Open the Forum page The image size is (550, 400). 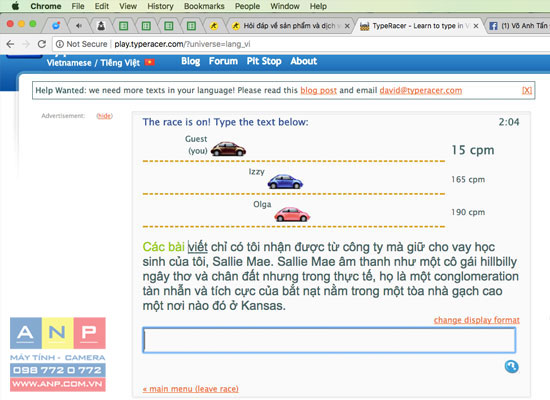click(x=223, y=61)
